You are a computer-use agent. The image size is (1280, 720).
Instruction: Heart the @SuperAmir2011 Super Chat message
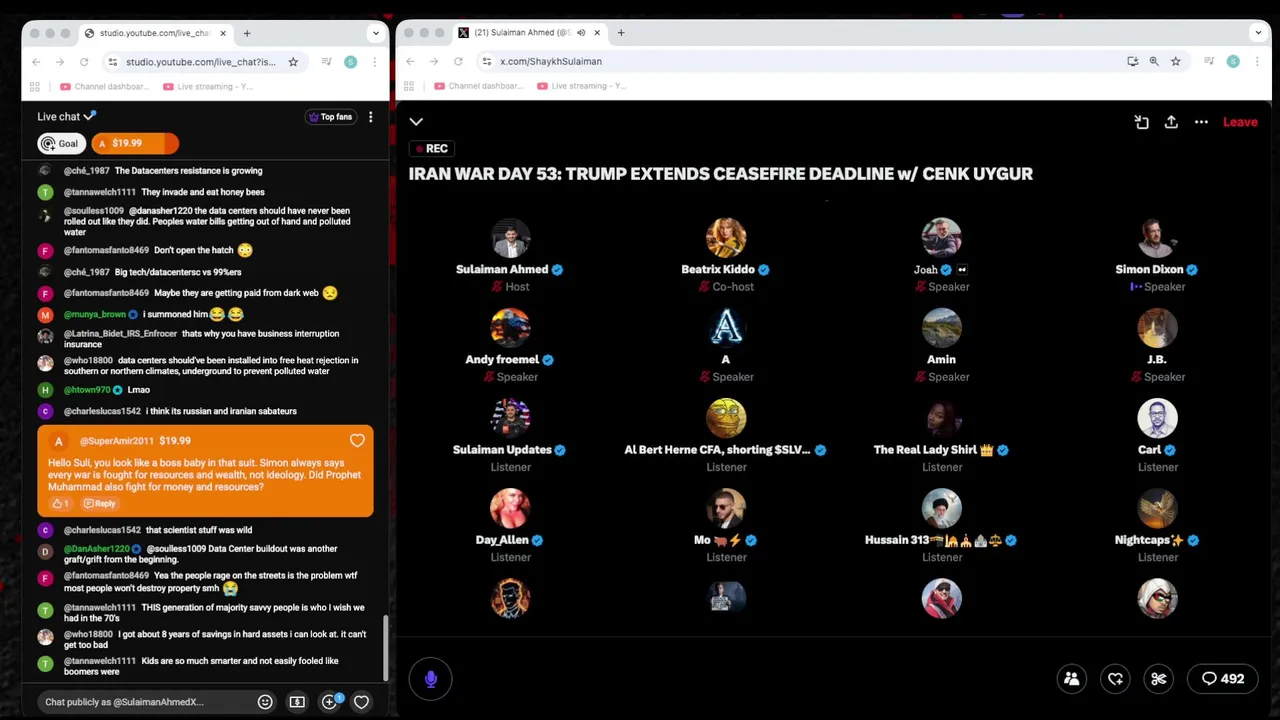tap(357, 440)
